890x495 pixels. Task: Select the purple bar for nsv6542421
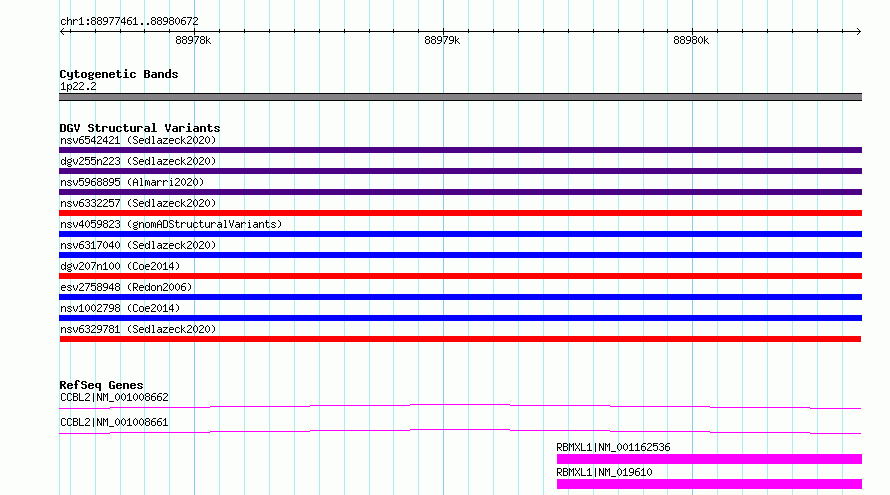(x=460, y=150)
